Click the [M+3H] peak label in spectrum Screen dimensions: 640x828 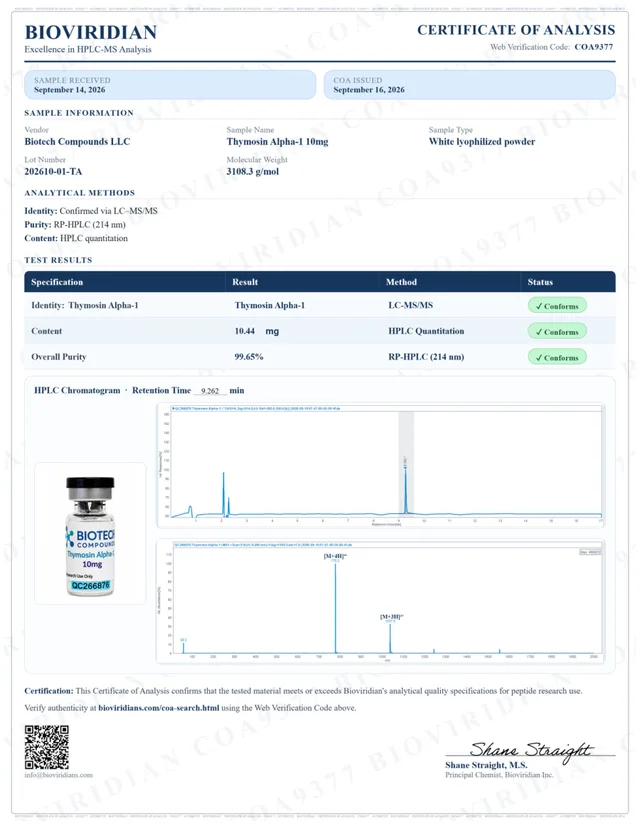[x=391, y=616]
